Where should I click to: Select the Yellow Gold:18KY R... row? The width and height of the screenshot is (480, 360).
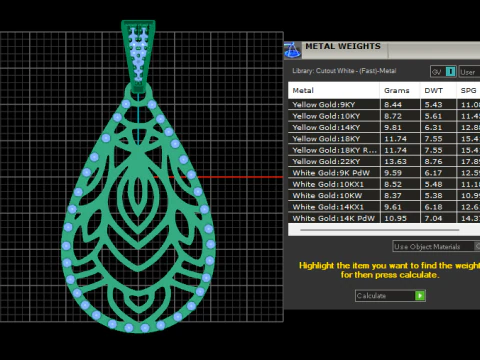coord(384,150)
